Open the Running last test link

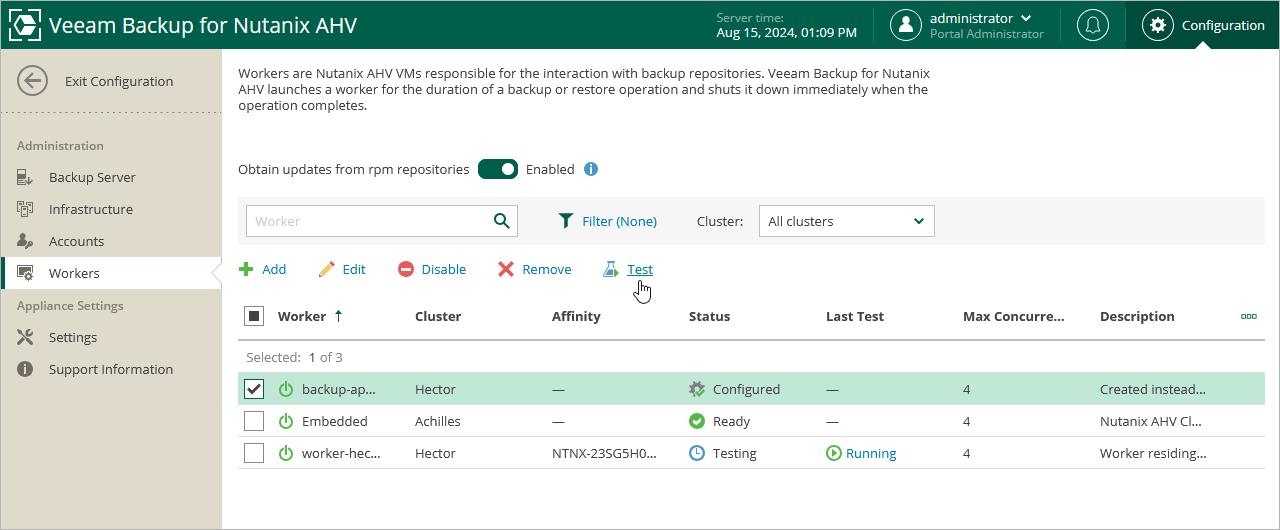(870, 453)
